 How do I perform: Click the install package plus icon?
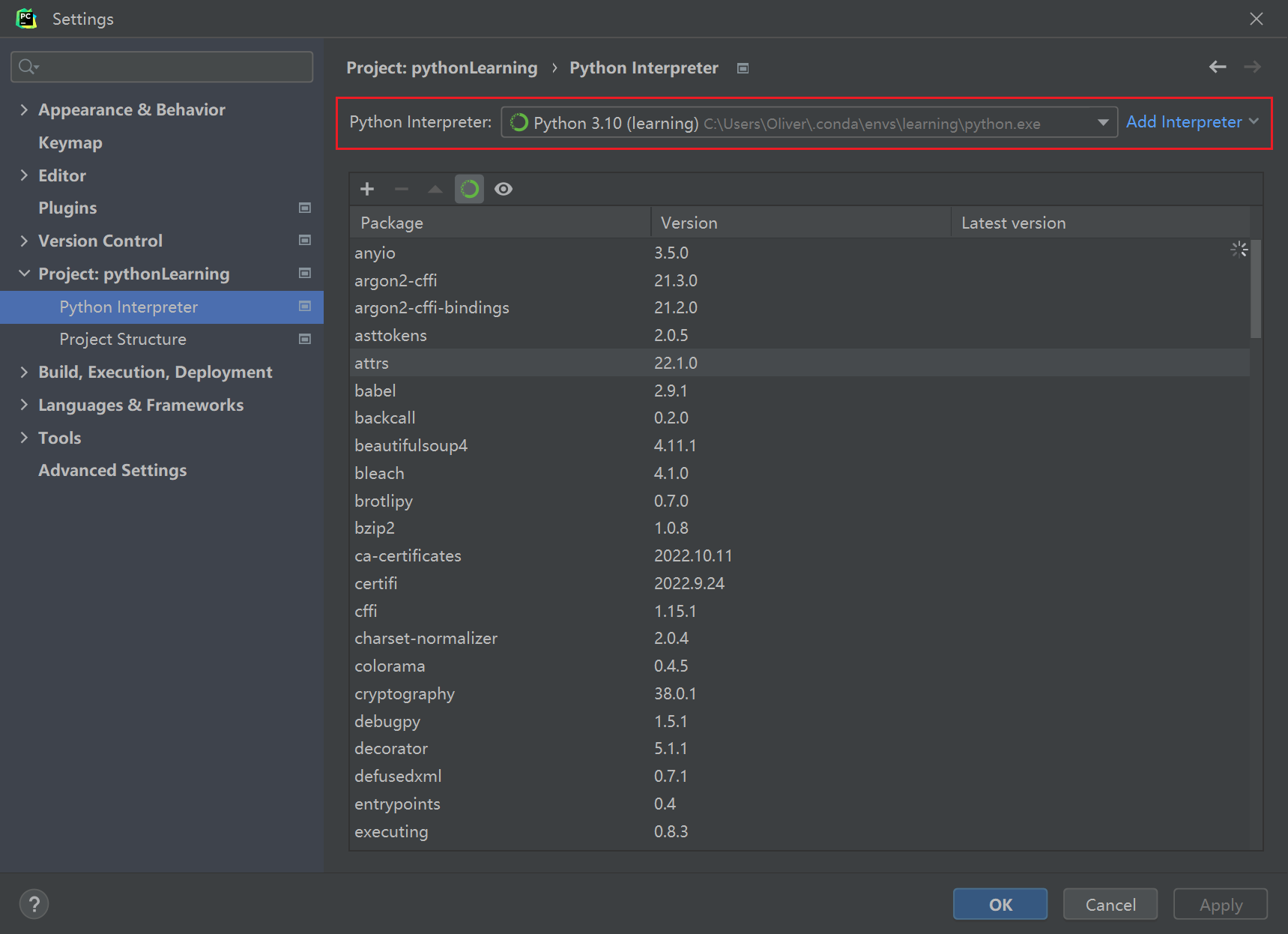[367, 189]
